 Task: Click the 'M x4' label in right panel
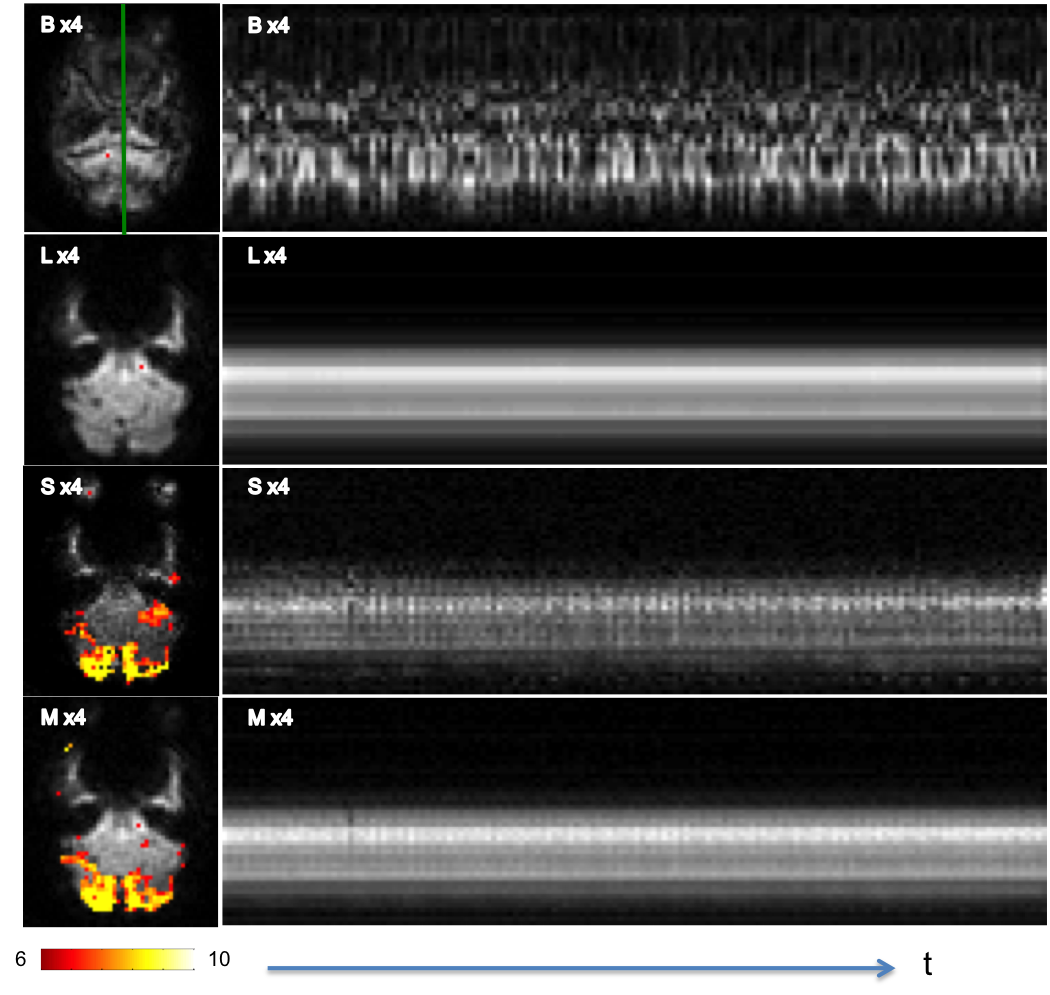coord(270,718)
